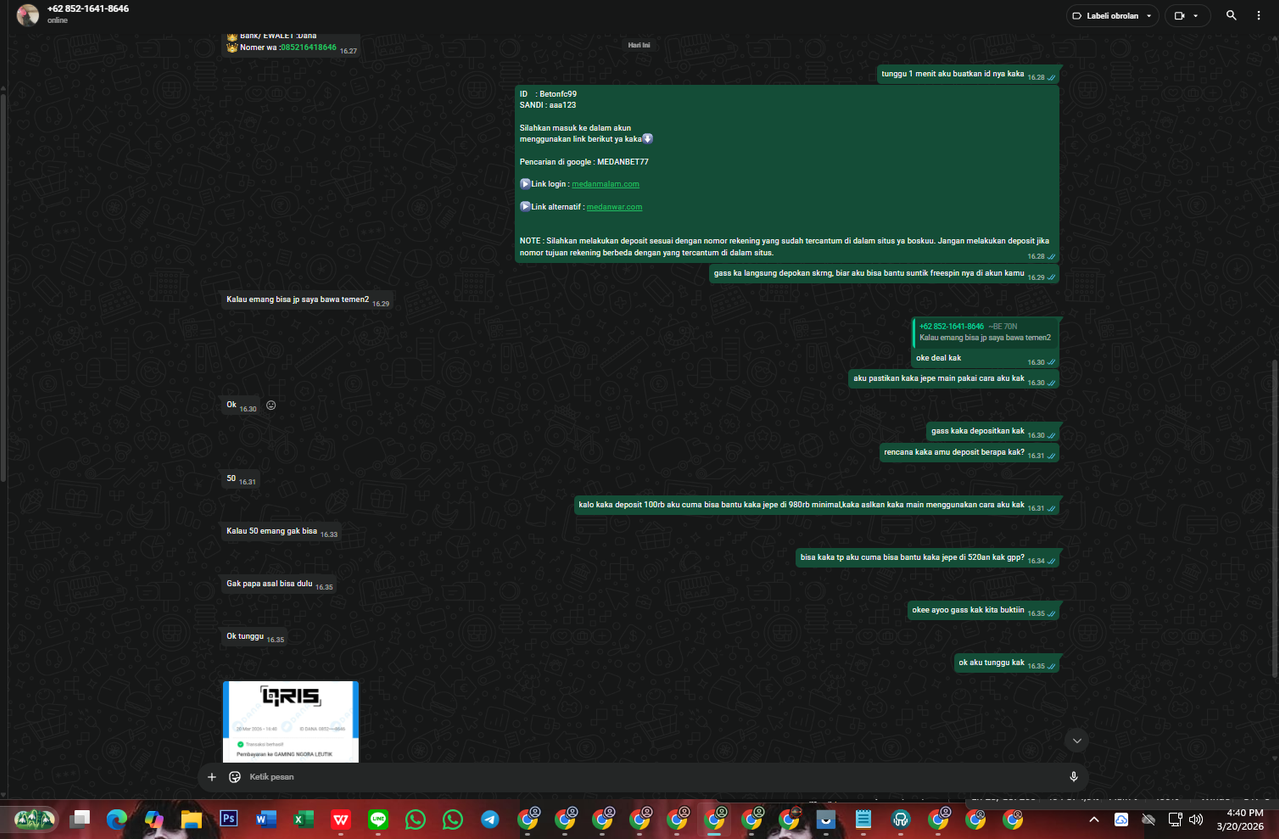The width and height of the screenshot is (1279, 839).
Task: Select message "gass ka langsung depokan skrng"
Action: tap(884, 274)
